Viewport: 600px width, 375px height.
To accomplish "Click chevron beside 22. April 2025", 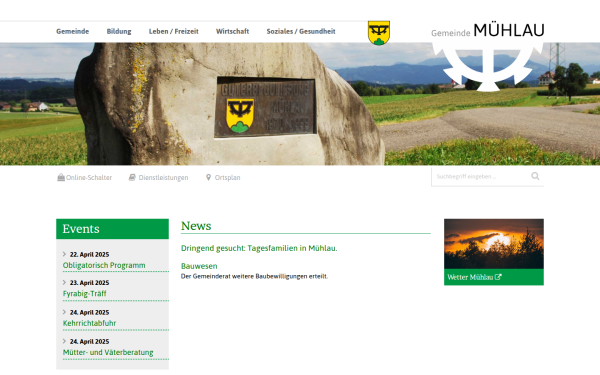I will [x=64, y=254].
